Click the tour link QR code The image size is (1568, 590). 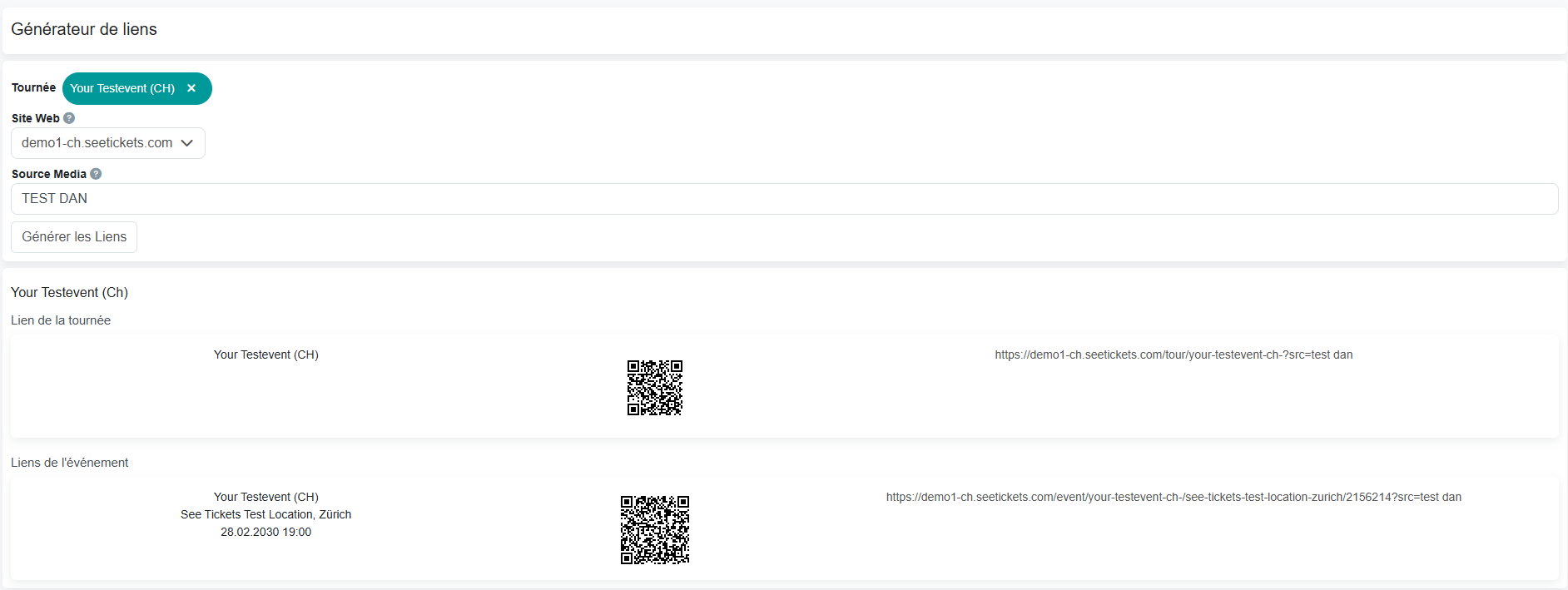654,388
